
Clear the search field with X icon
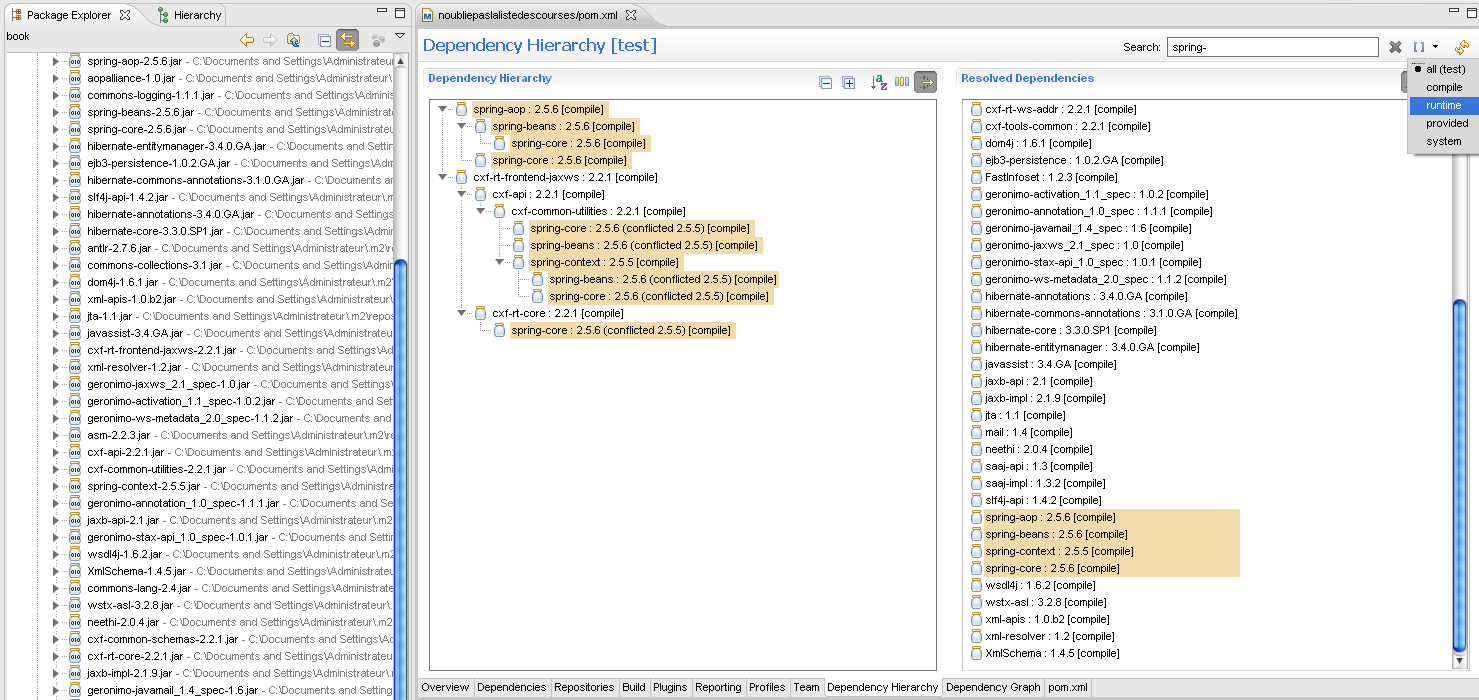tap(1395, 47)
